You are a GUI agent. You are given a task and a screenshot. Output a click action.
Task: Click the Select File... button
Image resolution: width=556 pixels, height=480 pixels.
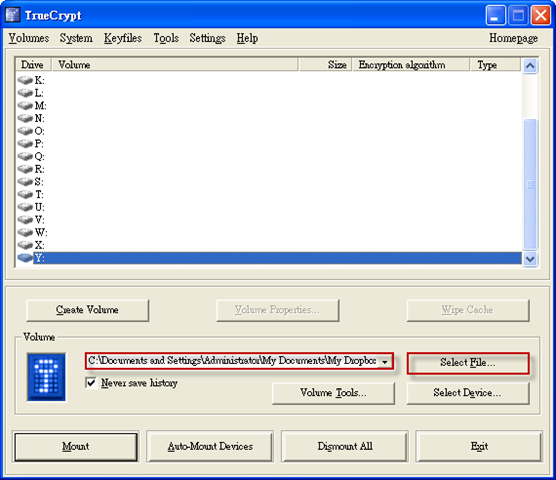(x=468, y=363)
